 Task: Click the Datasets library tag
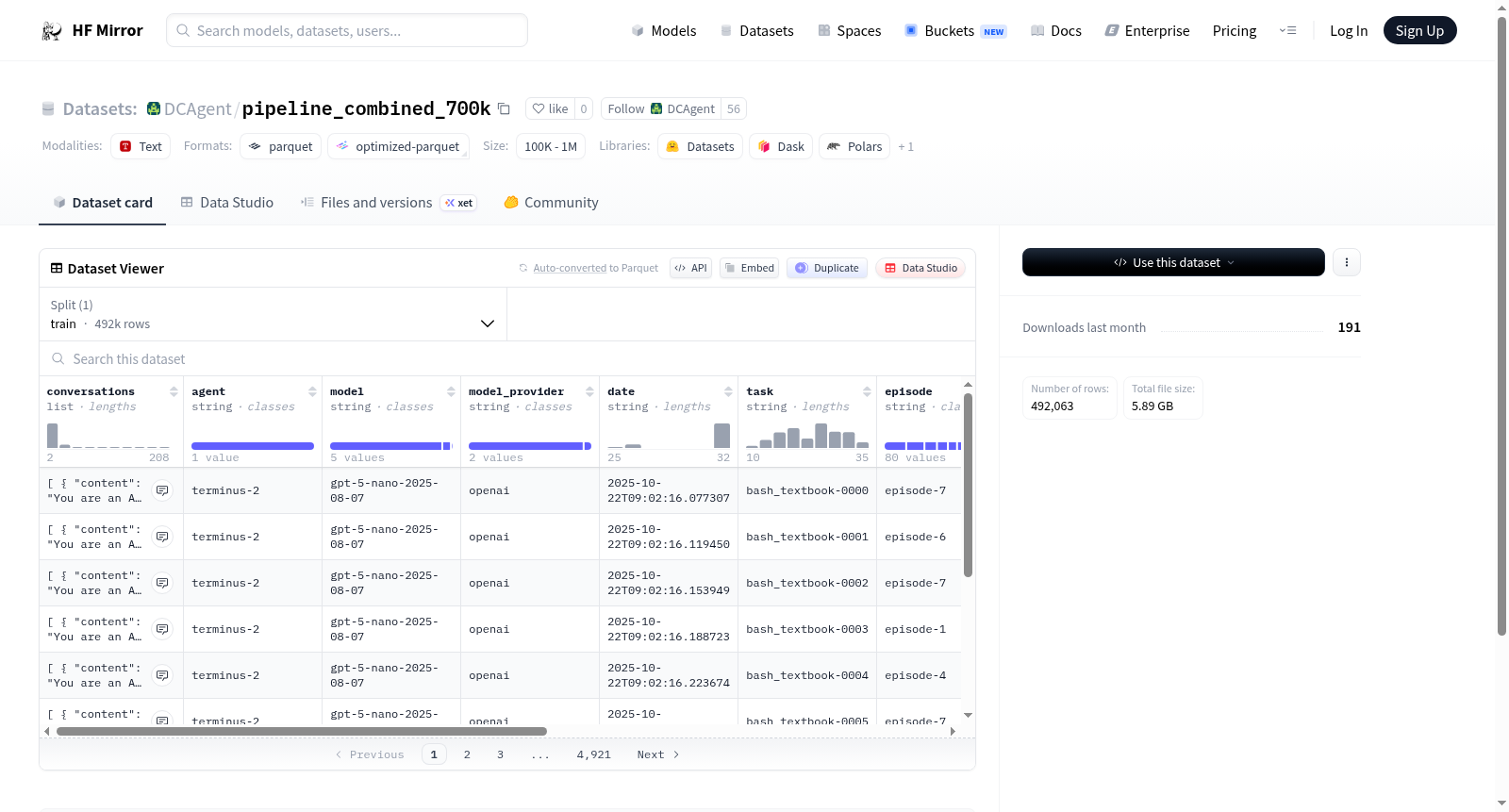click(700, 146)
